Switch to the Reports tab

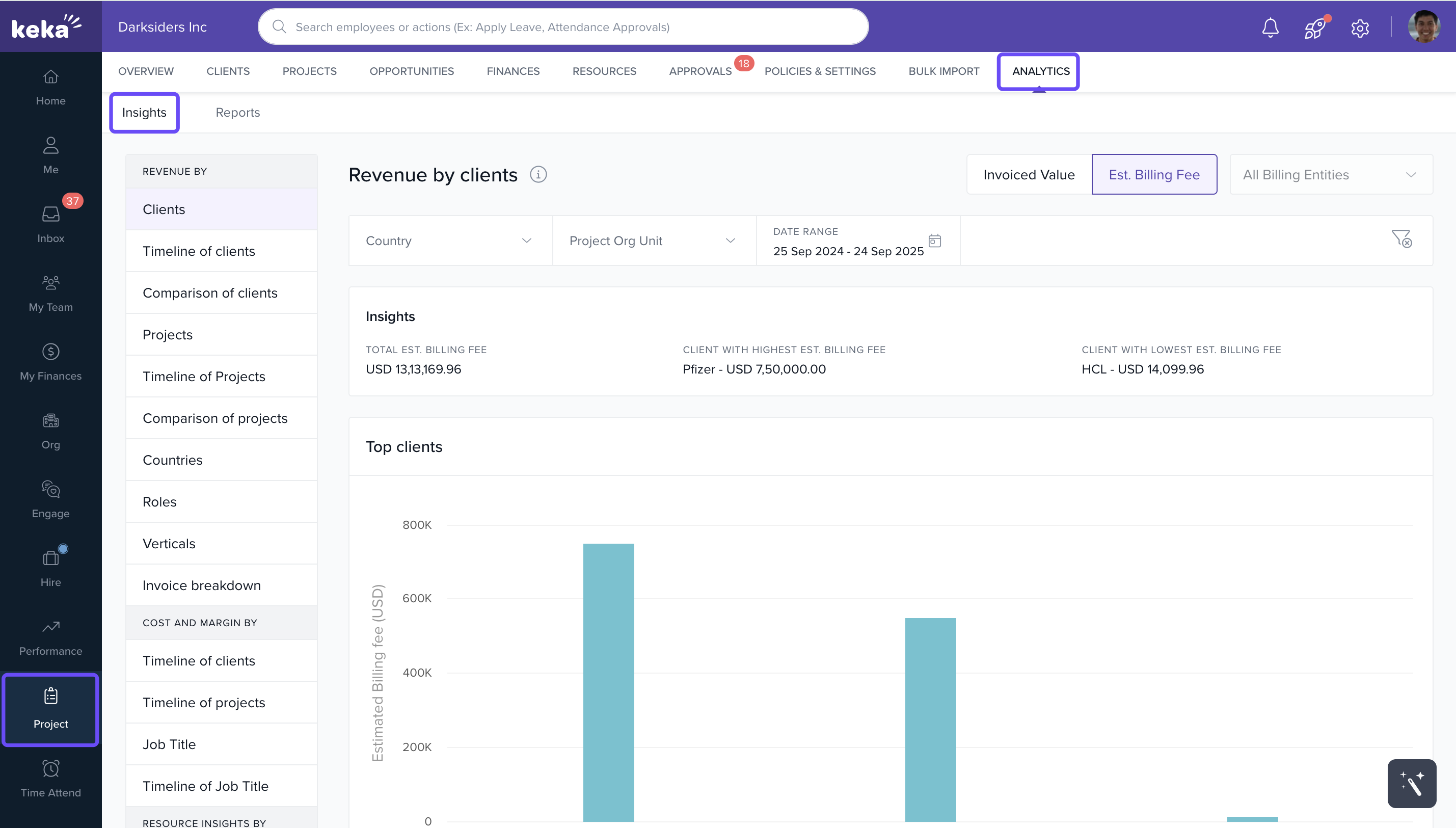(x=237, y=113)
